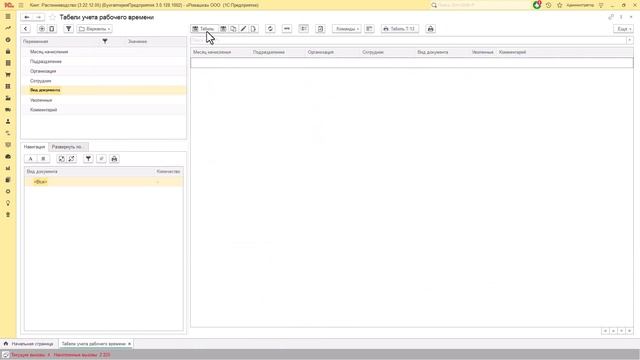
Task: Select the Комментарий filter row
Action: click(x=104, y=110)
